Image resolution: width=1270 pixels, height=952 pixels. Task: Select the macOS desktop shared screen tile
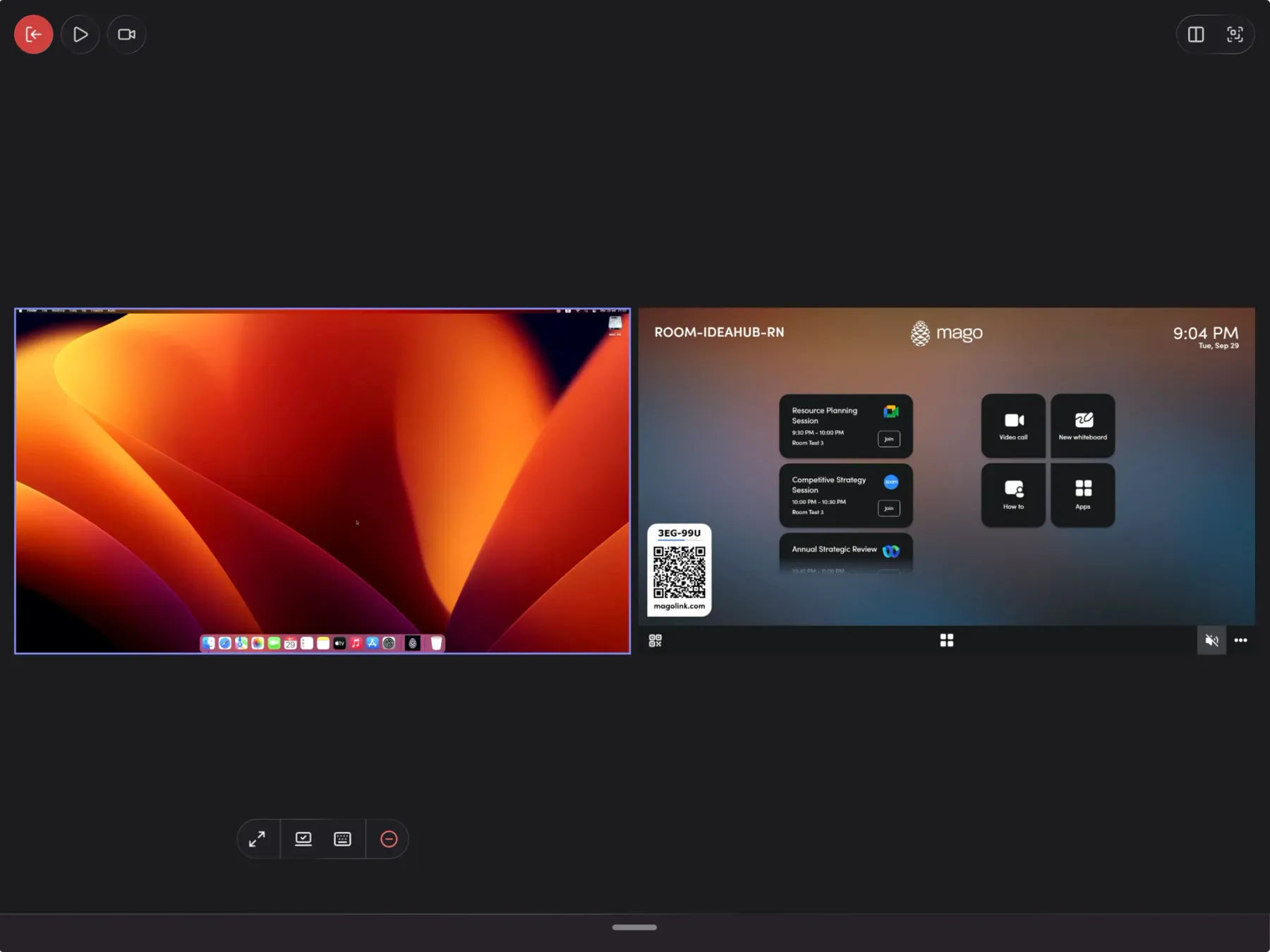click(322, 481)
